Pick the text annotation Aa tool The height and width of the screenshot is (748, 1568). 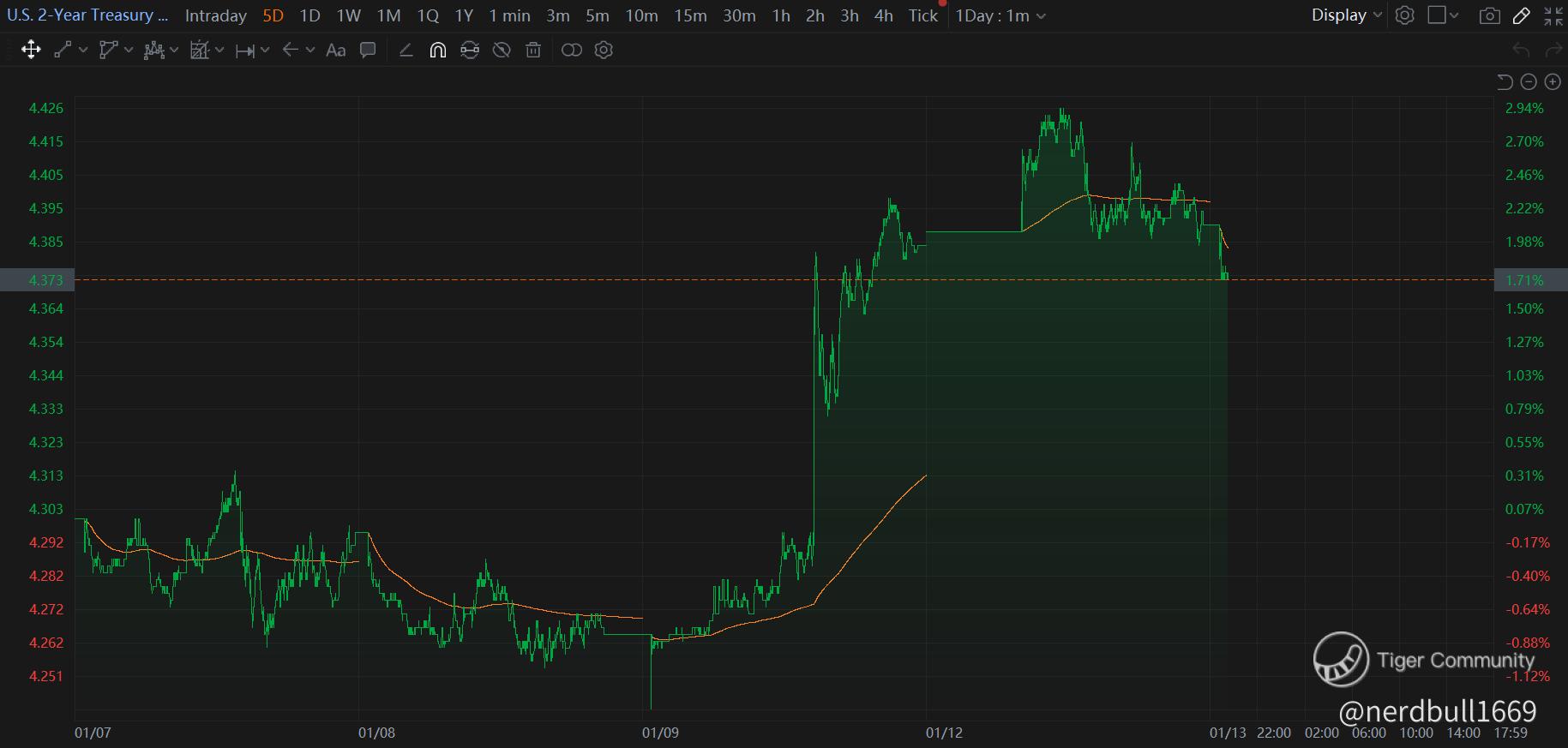[x=336, y=51]
